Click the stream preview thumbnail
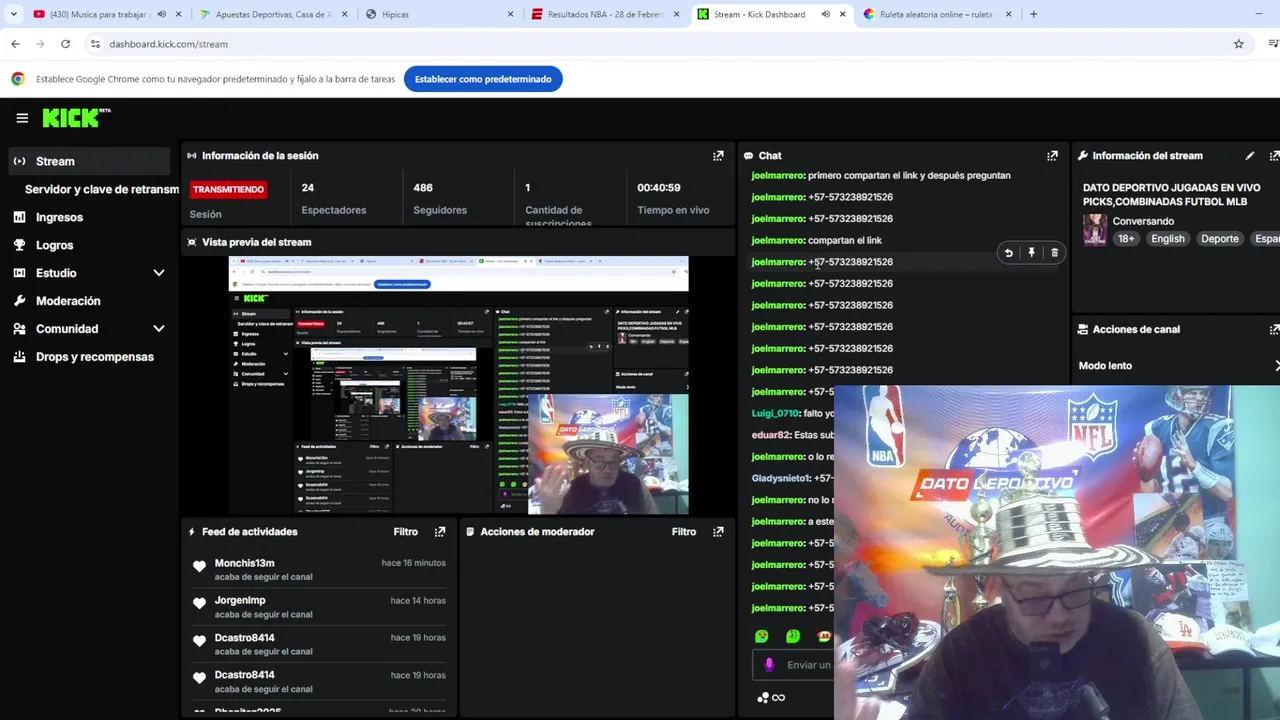 458,385
